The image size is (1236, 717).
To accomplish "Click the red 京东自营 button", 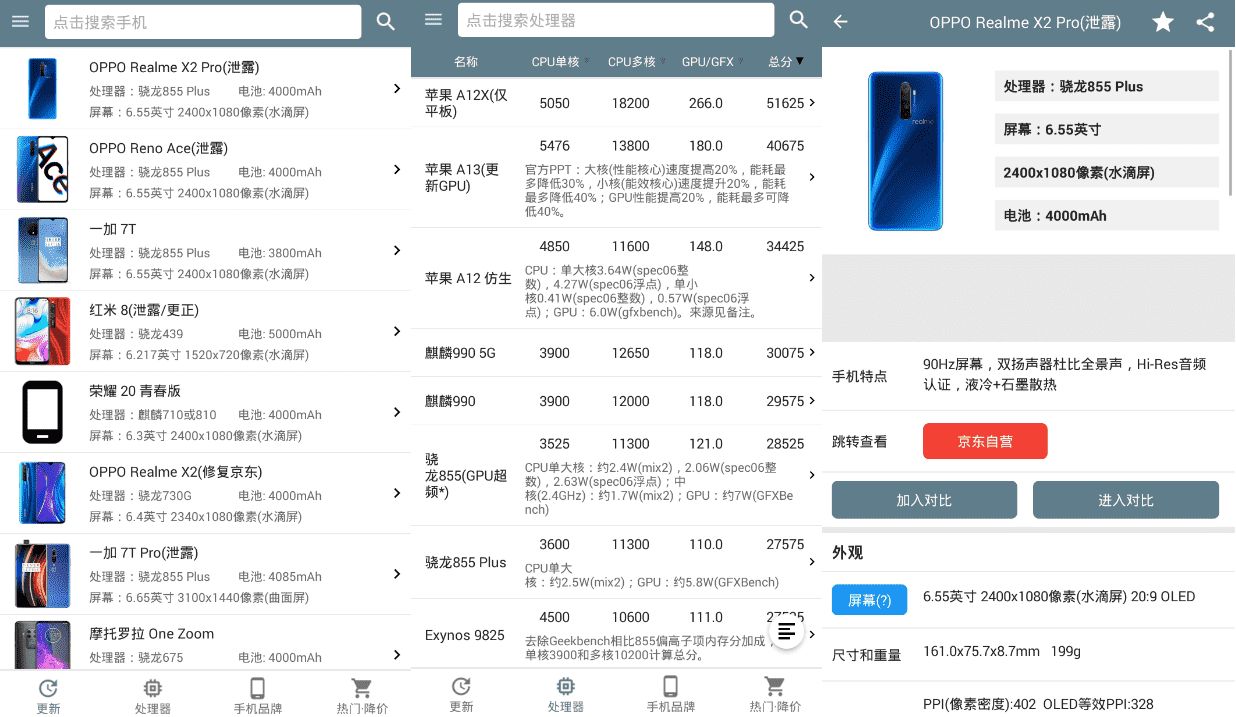I will point(984,441).
